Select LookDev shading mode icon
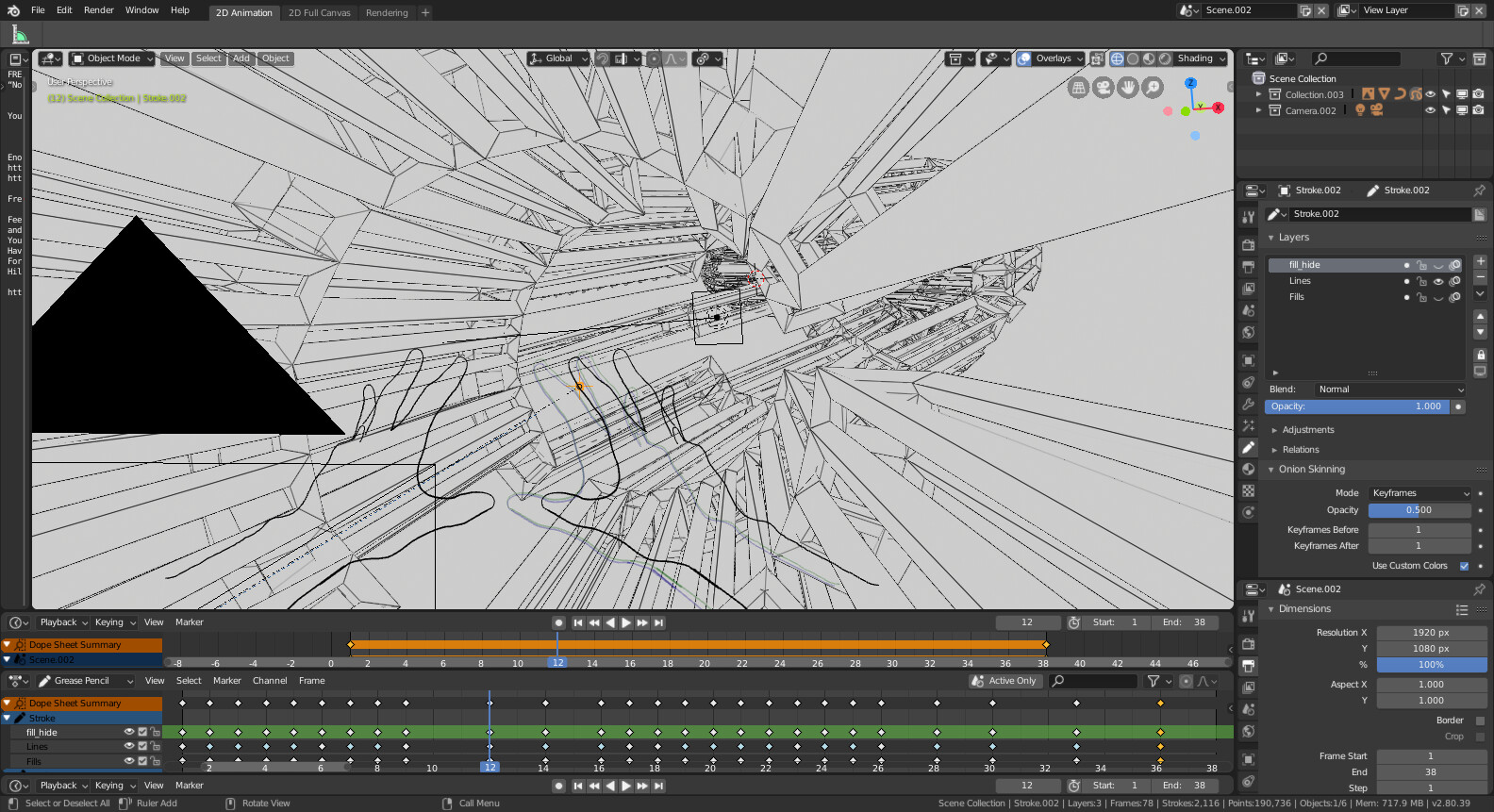The width and height of the screenshot is (1494, 812). point(1149,58)
